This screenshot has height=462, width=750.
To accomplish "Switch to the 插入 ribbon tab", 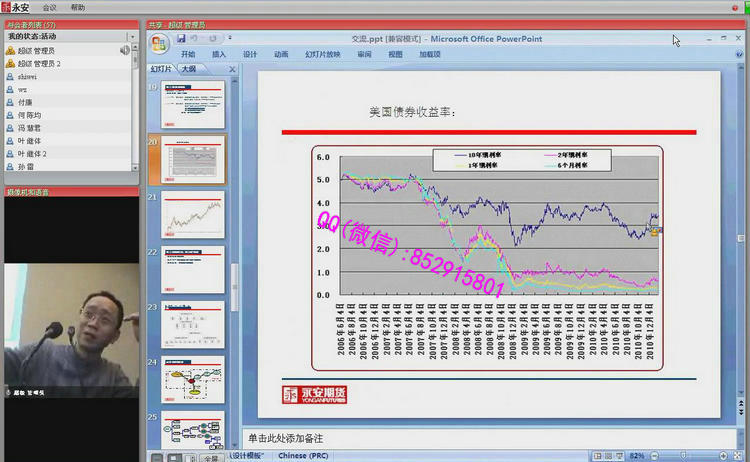I will (x=219, y=54).
